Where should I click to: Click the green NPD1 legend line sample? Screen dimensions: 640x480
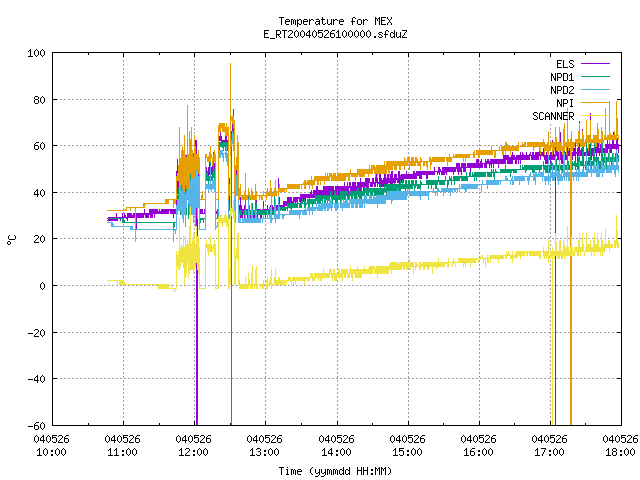click(x=595, y=76)
